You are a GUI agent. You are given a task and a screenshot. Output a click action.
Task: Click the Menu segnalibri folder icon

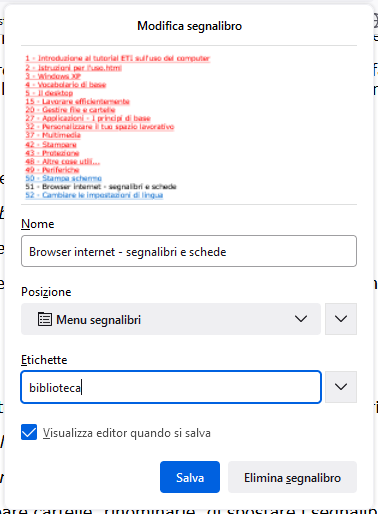45,319
